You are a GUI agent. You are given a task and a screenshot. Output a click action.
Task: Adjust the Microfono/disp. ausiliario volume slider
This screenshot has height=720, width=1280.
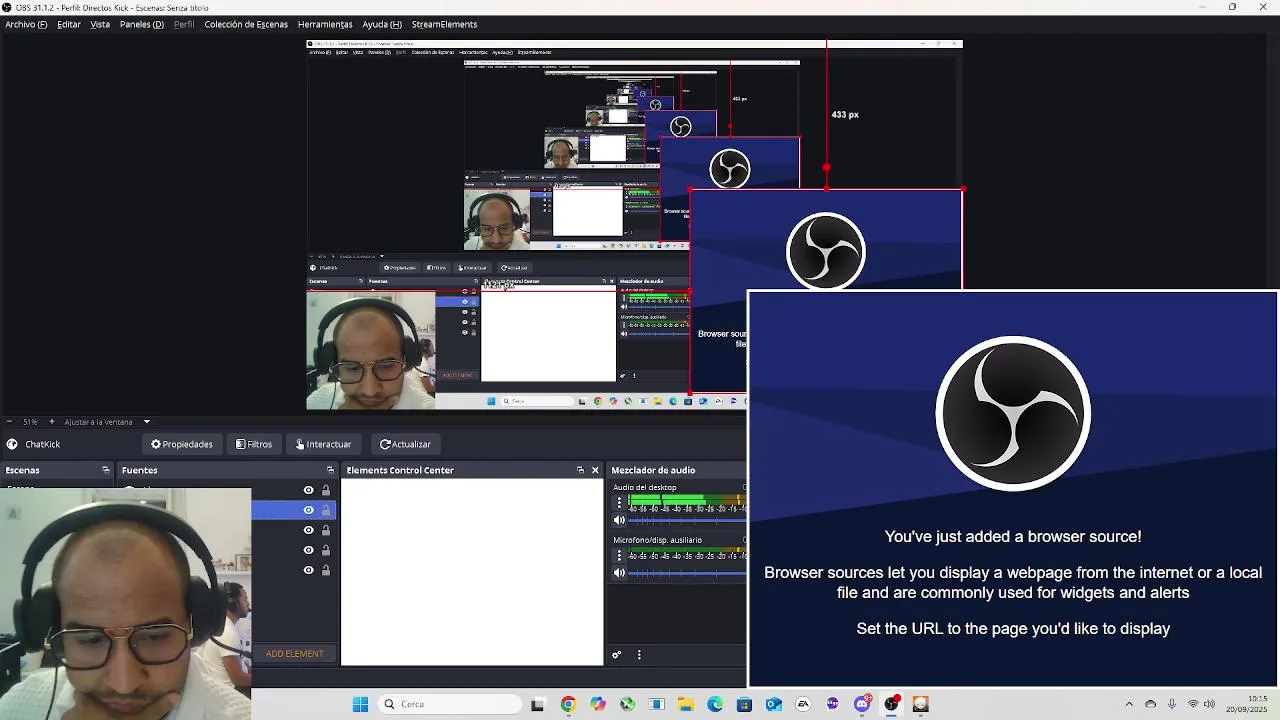click(x=688, y=573)
